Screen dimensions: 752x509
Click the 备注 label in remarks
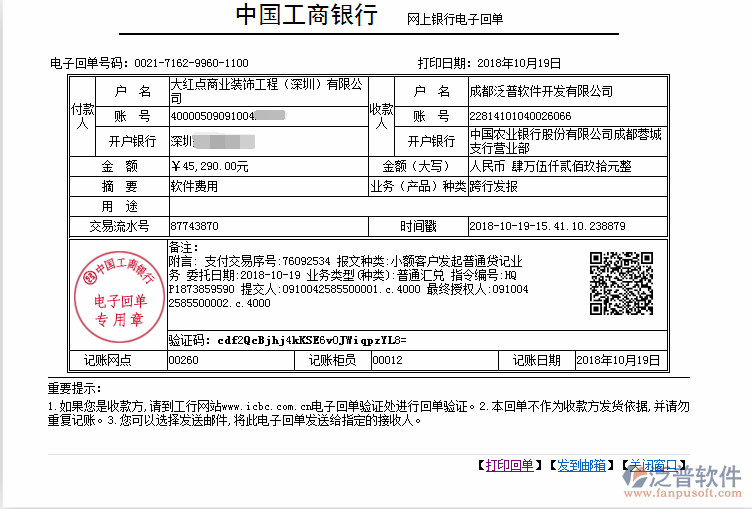click(183, 248)
